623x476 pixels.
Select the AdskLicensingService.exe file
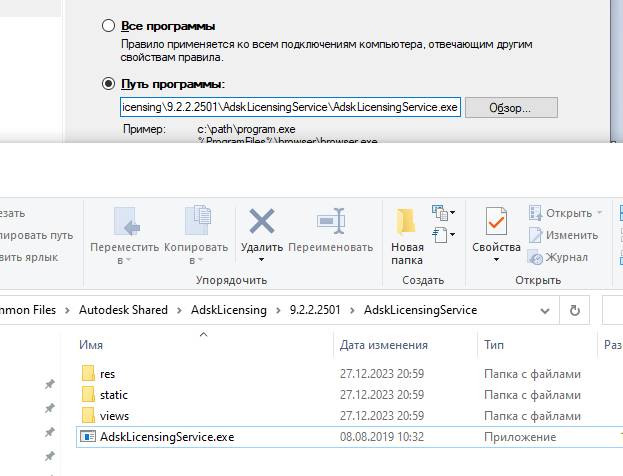[x=166, y=437]
